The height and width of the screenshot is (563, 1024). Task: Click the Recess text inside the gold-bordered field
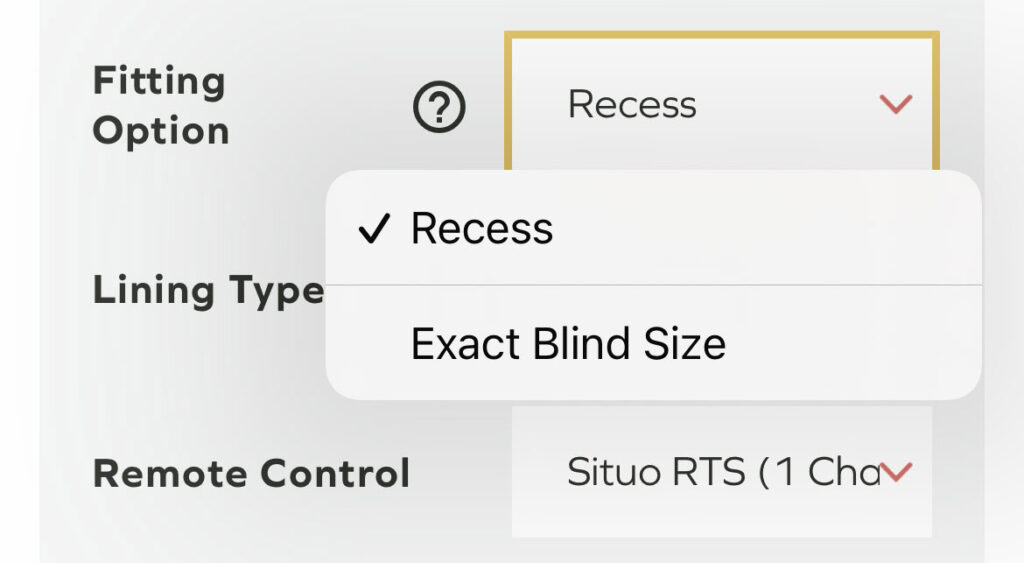[632, 104]
